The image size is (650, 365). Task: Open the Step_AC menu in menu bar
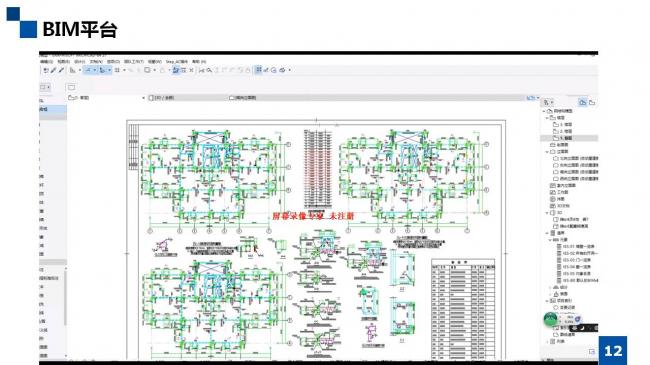click(x=177, y=61)
